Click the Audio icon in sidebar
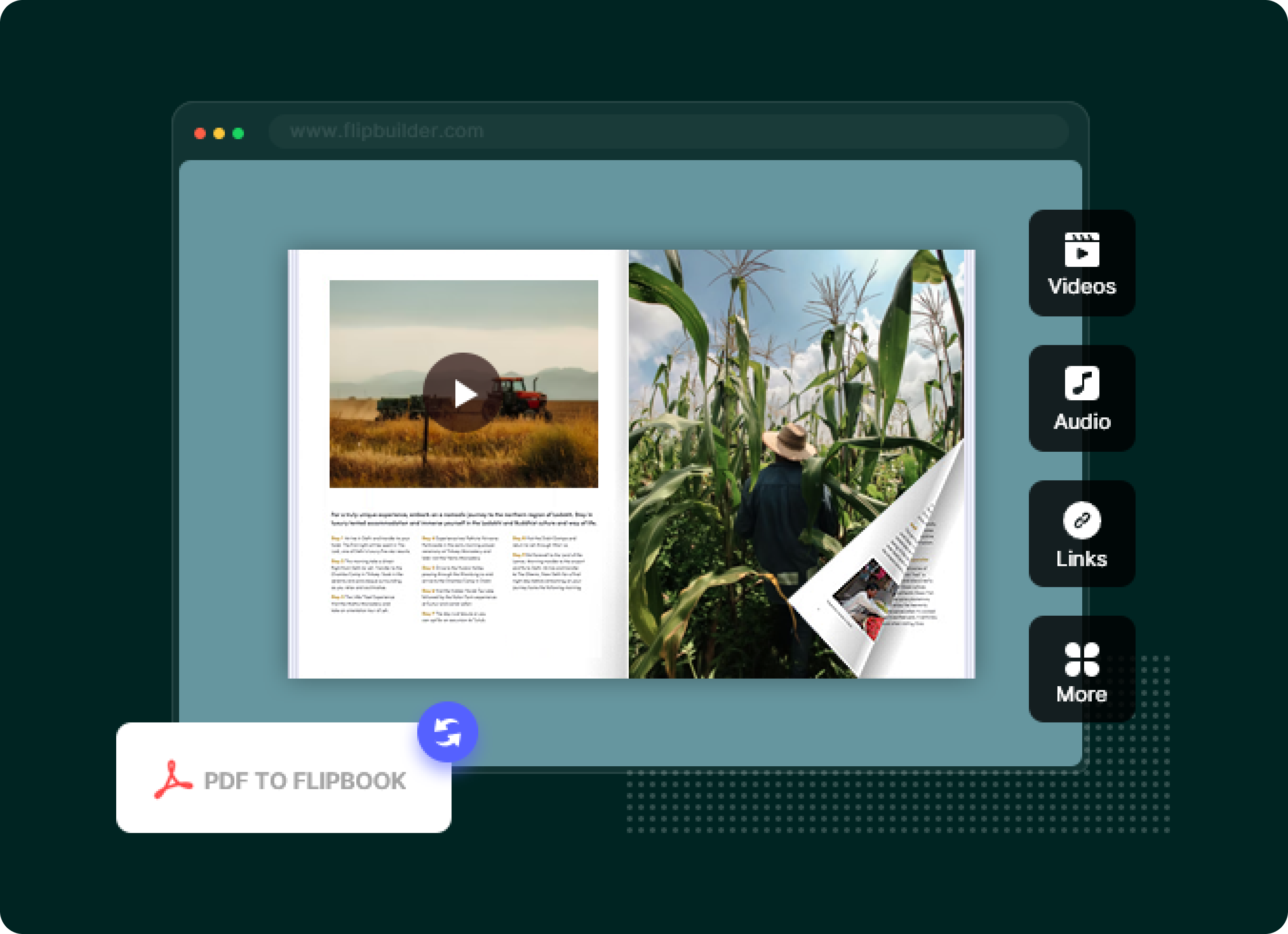This screenshot has width=1288, height=934. 1082,398
